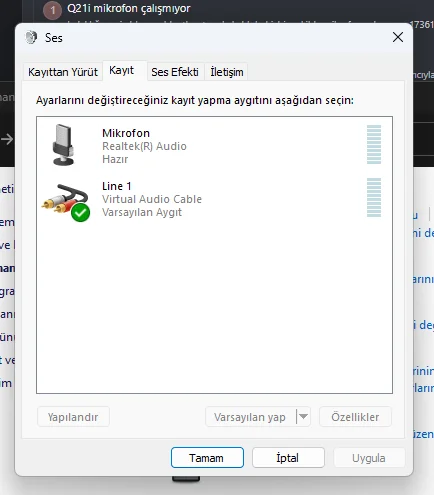Cancel with the İptal button
The image size is (434, 495).
pyautogui.click(x=288, y=458)
